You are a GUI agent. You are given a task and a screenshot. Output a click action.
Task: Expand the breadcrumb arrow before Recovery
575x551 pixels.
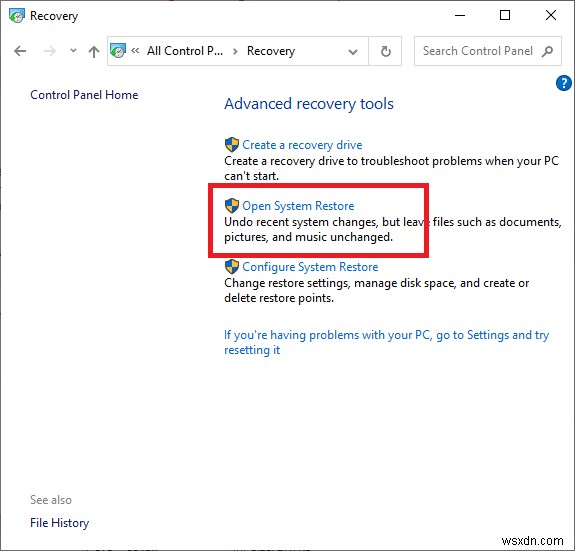235,51
